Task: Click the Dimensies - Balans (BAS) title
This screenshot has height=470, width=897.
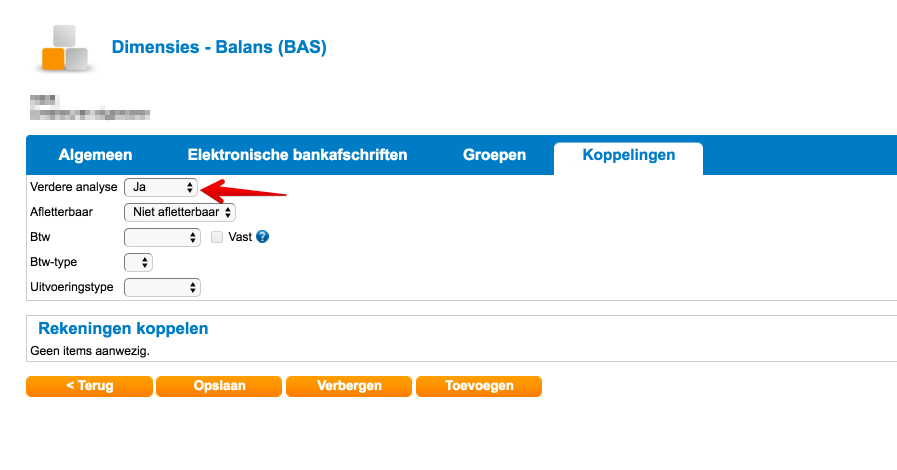Action: pos(219,47)
